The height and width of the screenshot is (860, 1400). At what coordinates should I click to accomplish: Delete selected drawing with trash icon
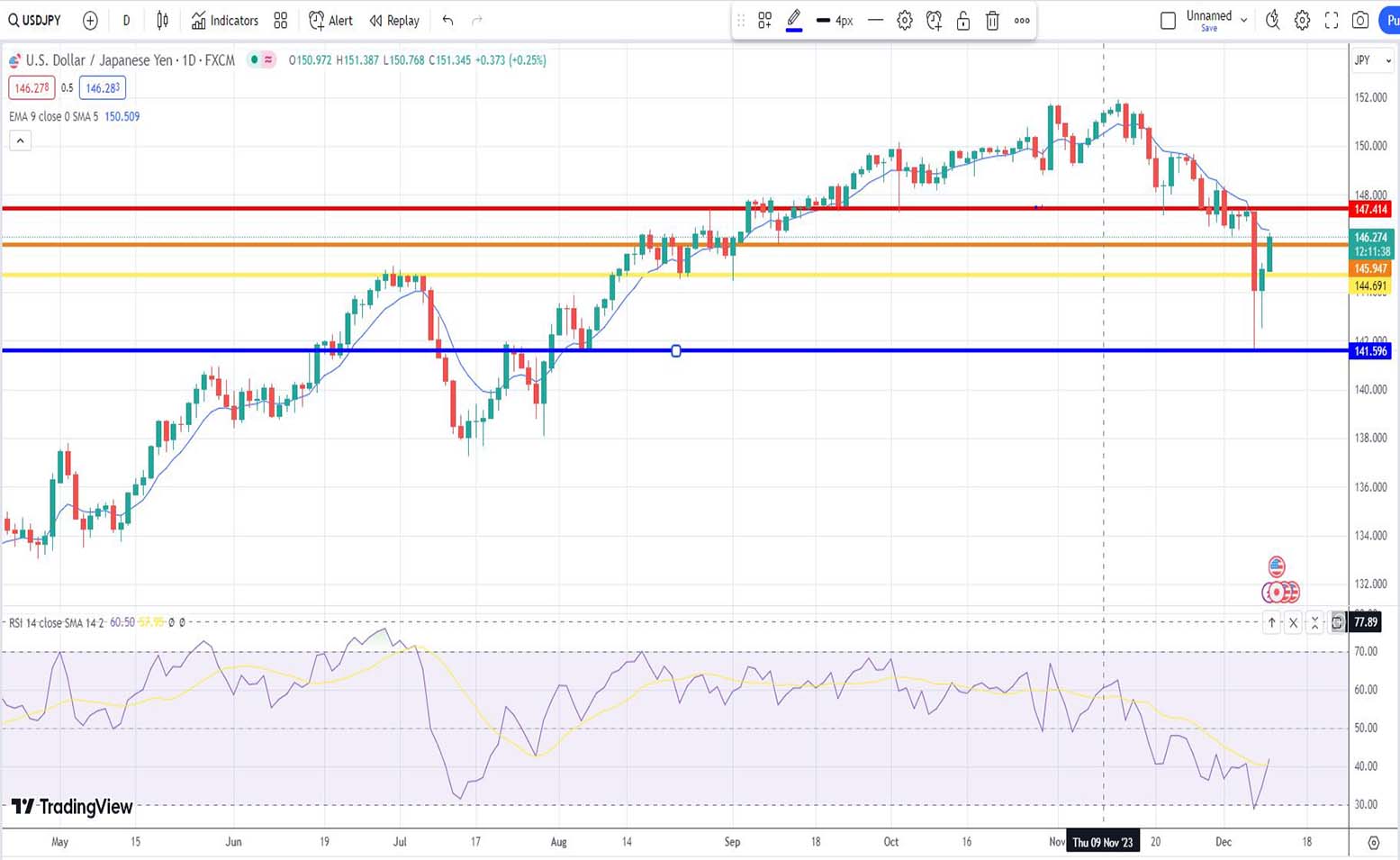coord(992,21)
